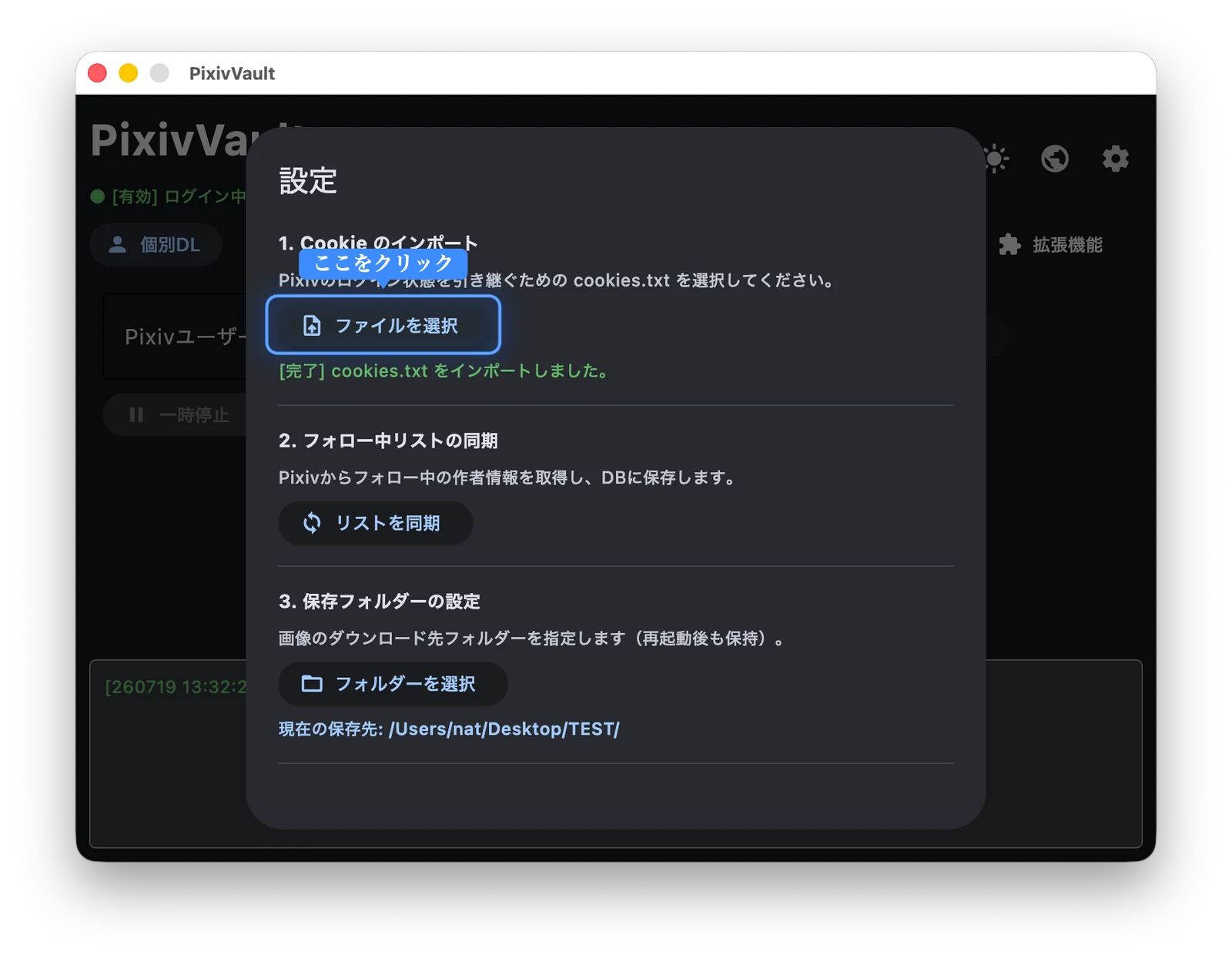
Task: Click the puzzle piece extension icon
Action: [1009, 245]
